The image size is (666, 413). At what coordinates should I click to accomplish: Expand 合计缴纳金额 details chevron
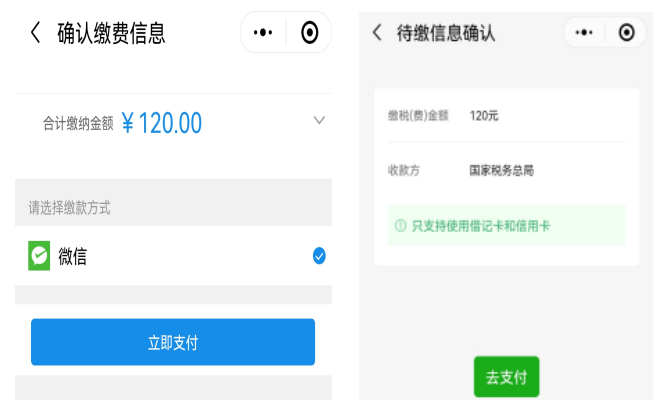(x=319, y=120)
